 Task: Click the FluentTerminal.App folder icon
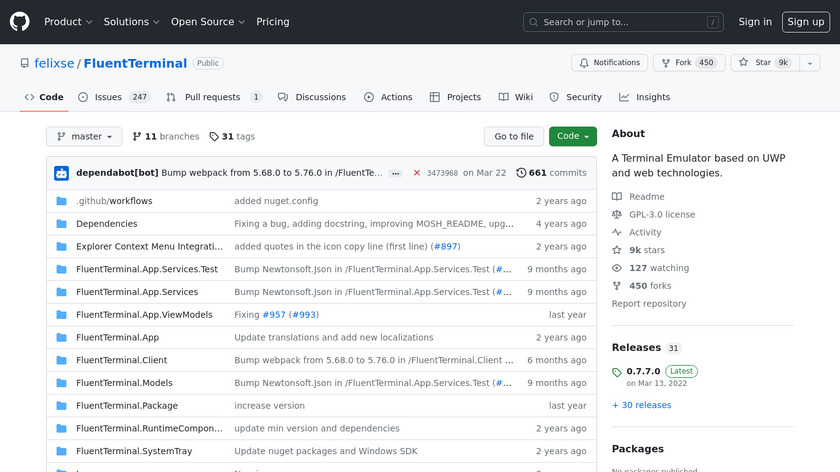point(62,338)
